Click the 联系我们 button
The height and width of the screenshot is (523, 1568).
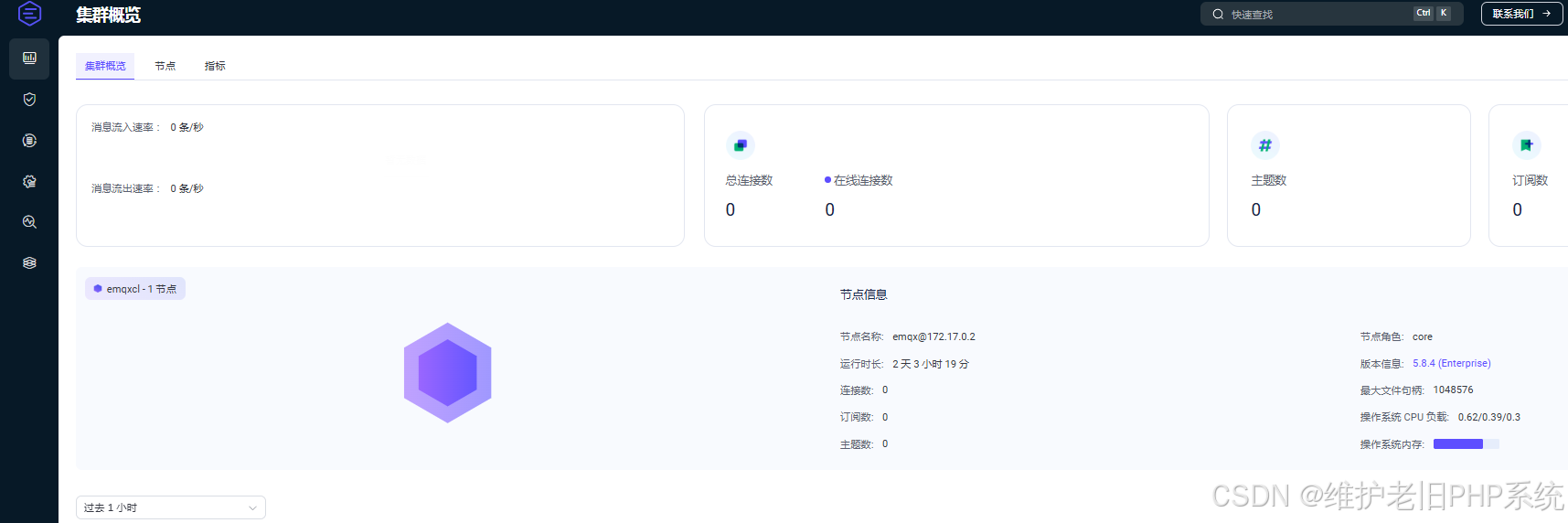(x=1521, y=14)
